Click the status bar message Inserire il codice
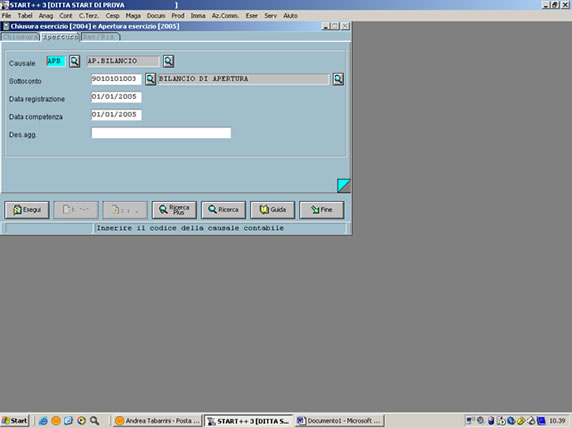The image size is (572, 428). pos(190,228)
